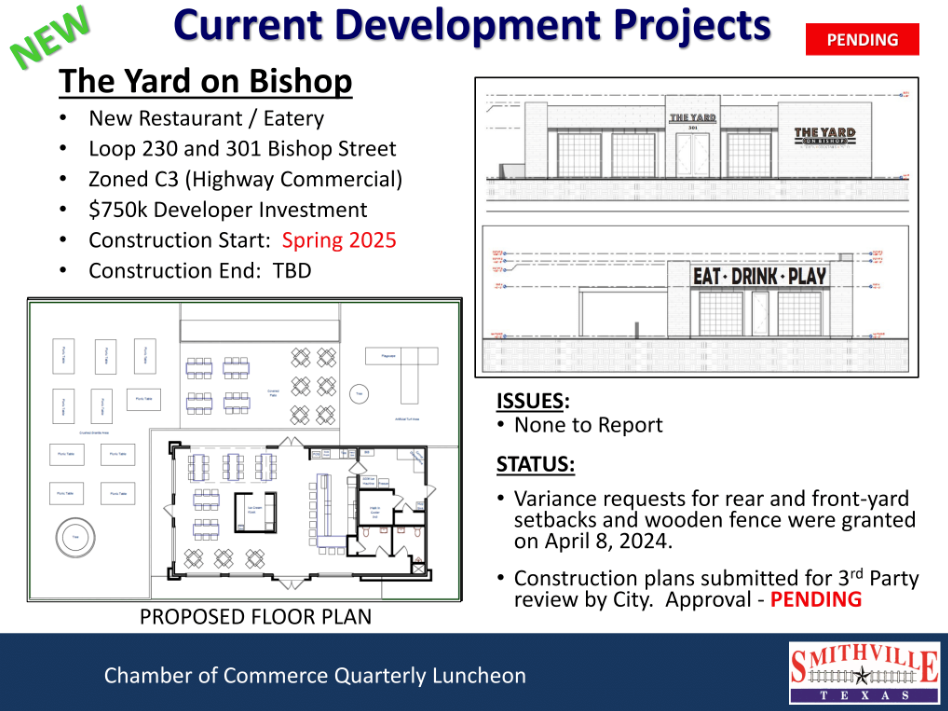Click the heading 'The Yard on Bishop'
Image resolution: width=948 pixels, height=711 pixels.
point(206,80)
